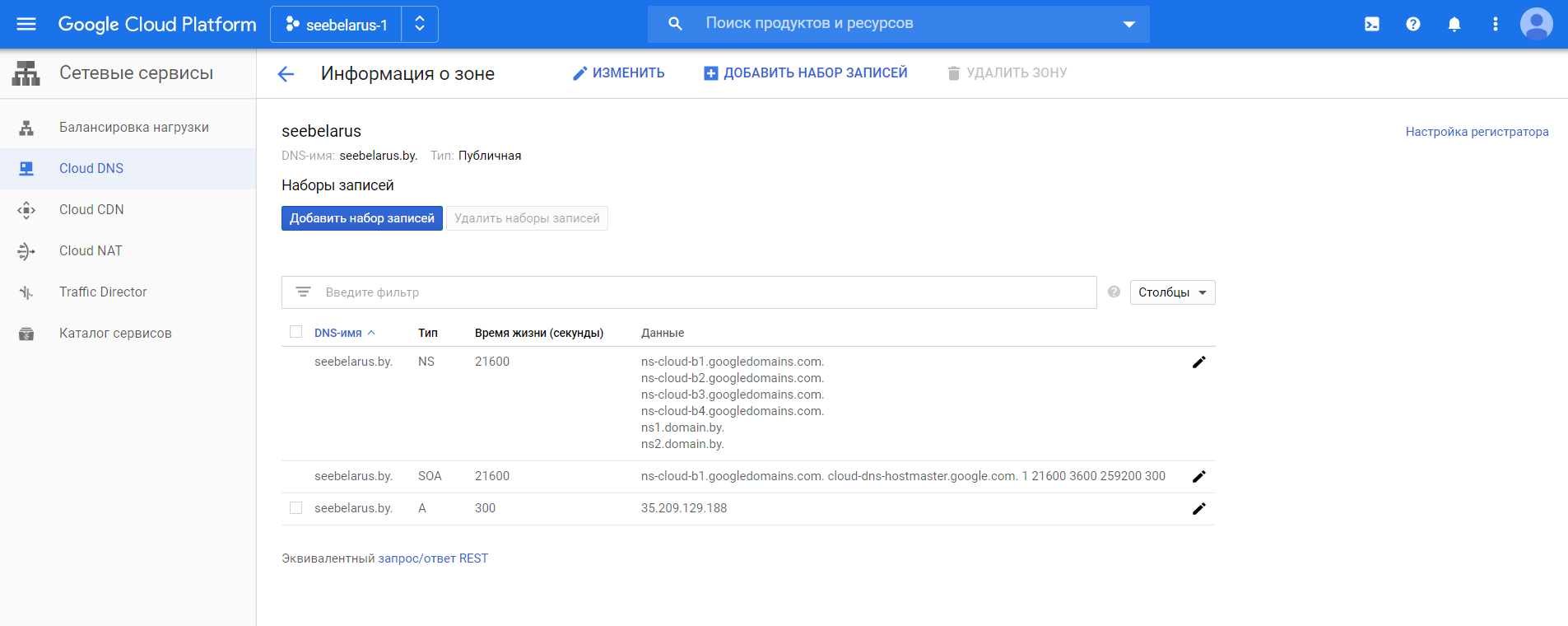Click the ns2.domain.by. name server entry

(x=682, y=444)
